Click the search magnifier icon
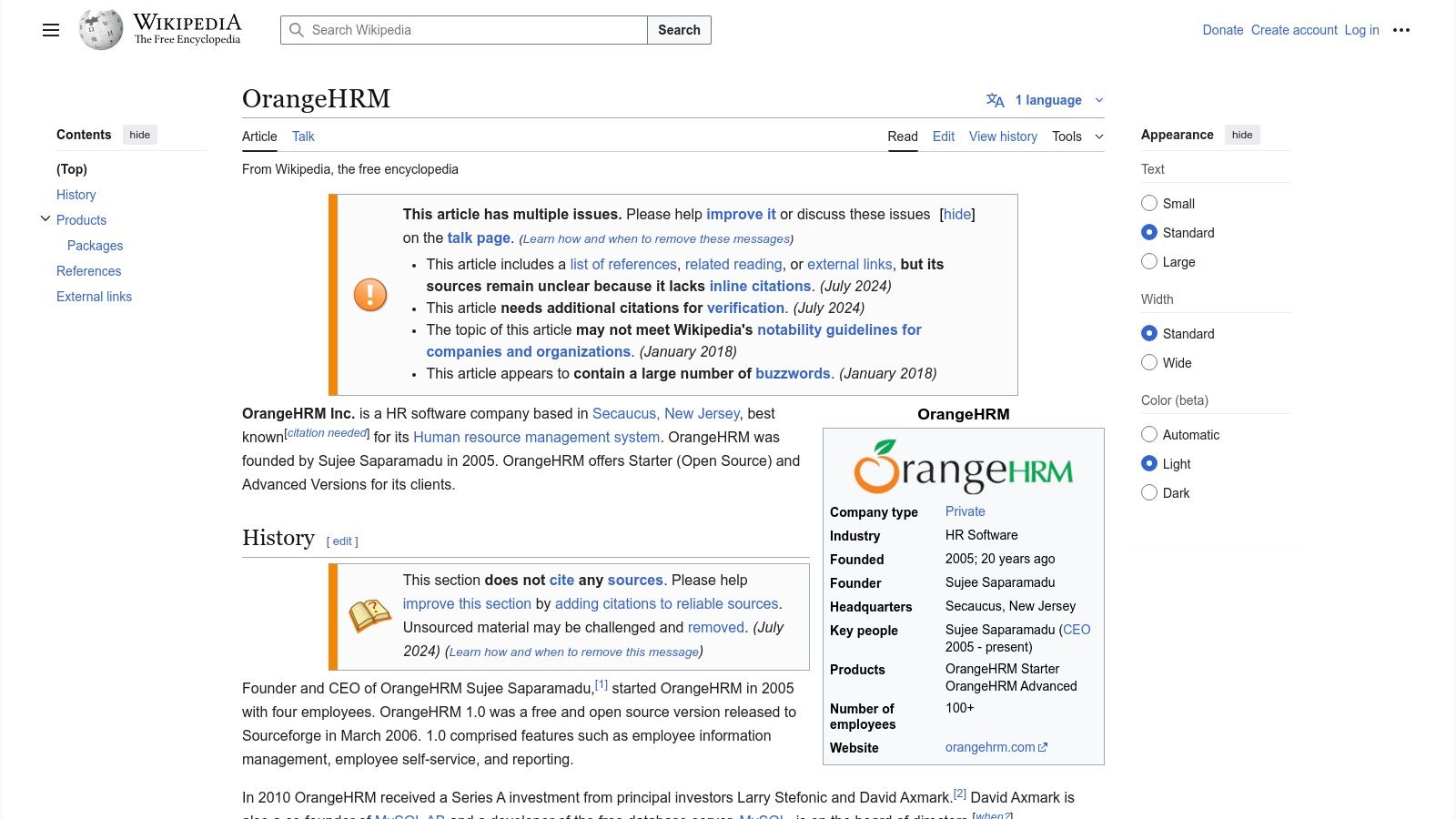Viewport: 1456px width, 819px height. (x=296, y=30)
